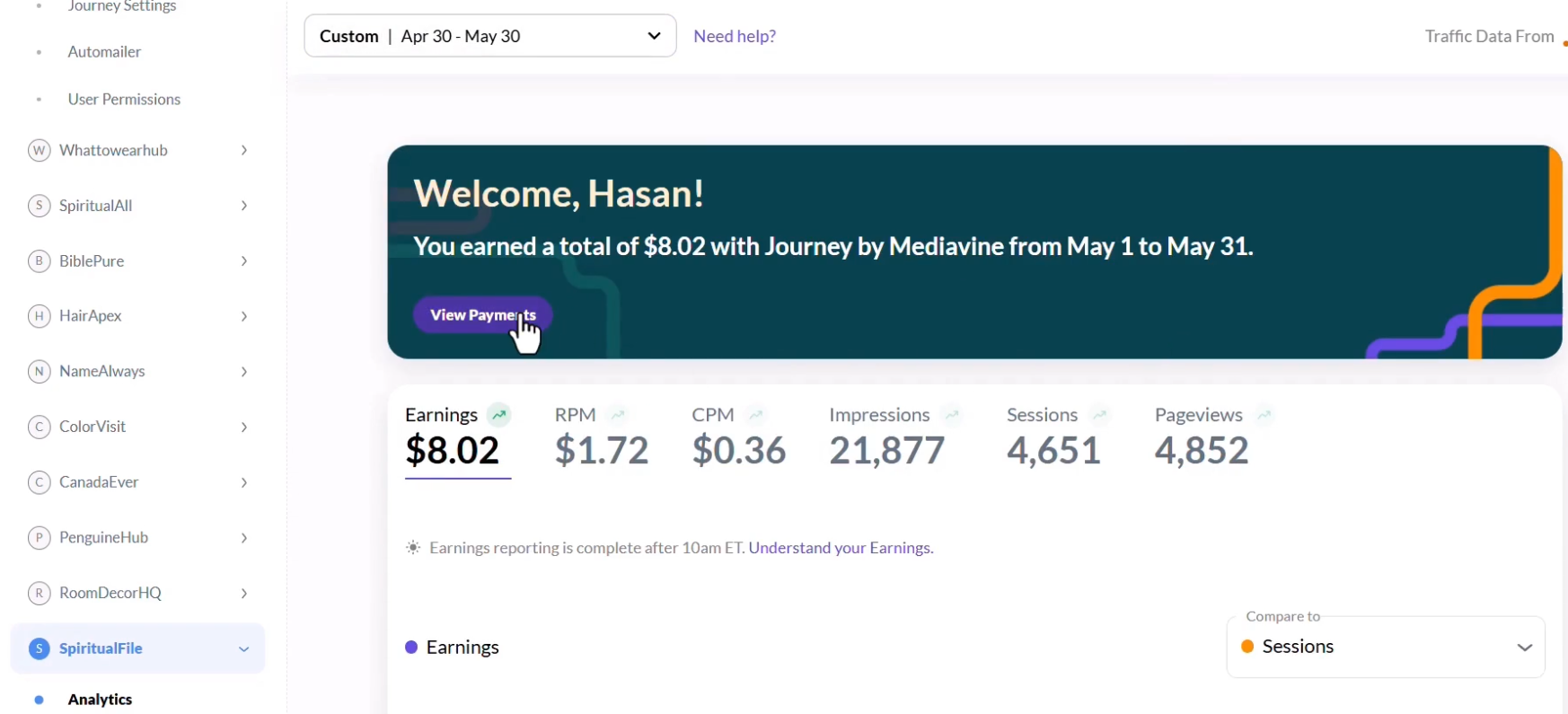Viewport: 1568px width, 714px height.
Task: Click the Earnings trend arrow icon
Action: point(499,415)
